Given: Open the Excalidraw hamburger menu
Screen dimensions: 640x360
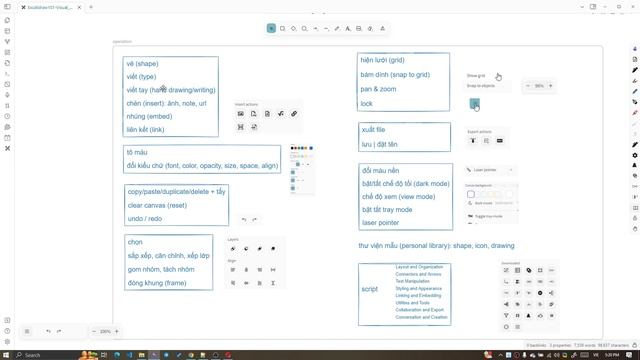Looking at the screenshot, I should click(27, 331).
